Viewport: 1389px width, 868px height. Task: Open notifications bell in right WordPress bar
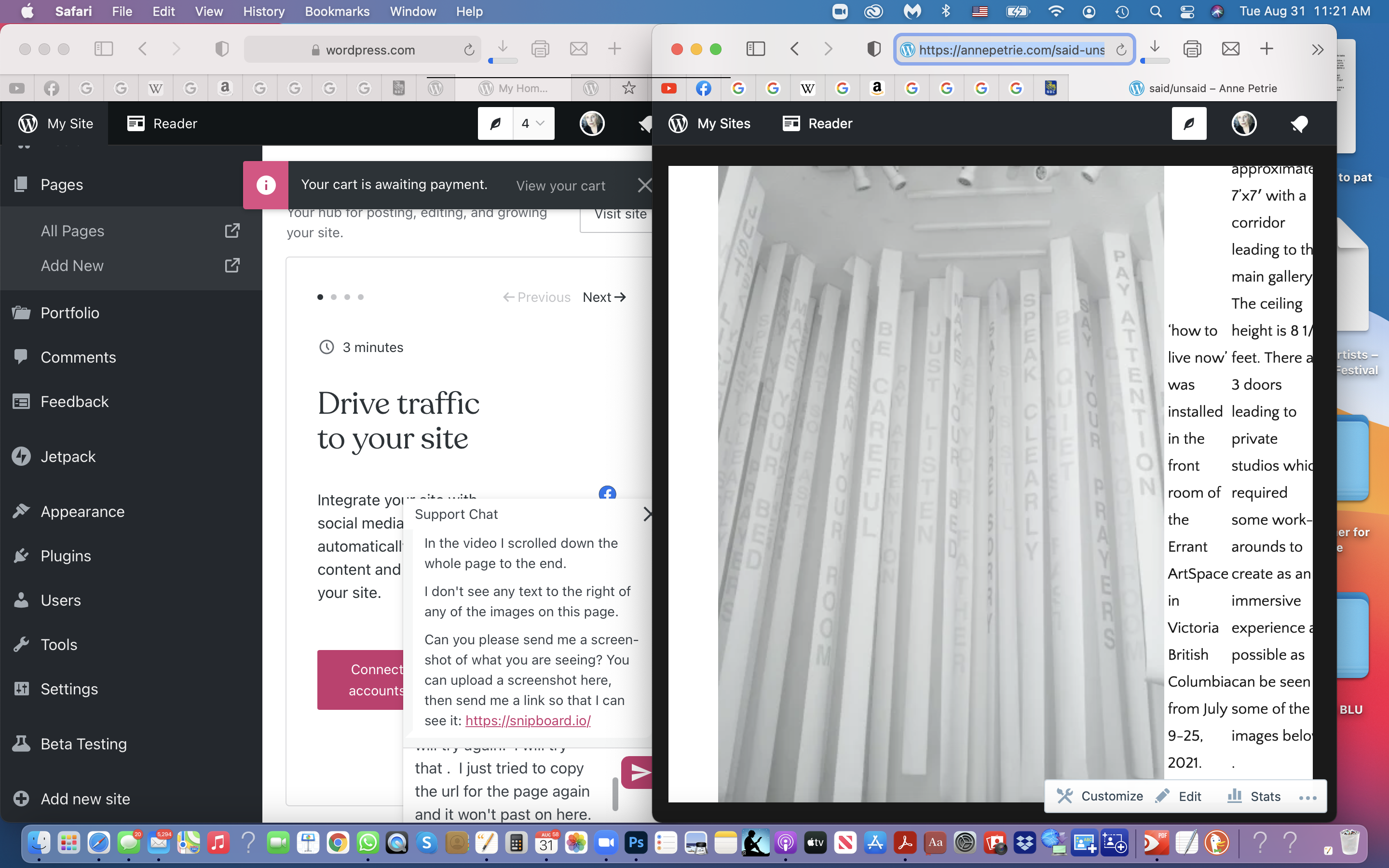(1299, 123)
